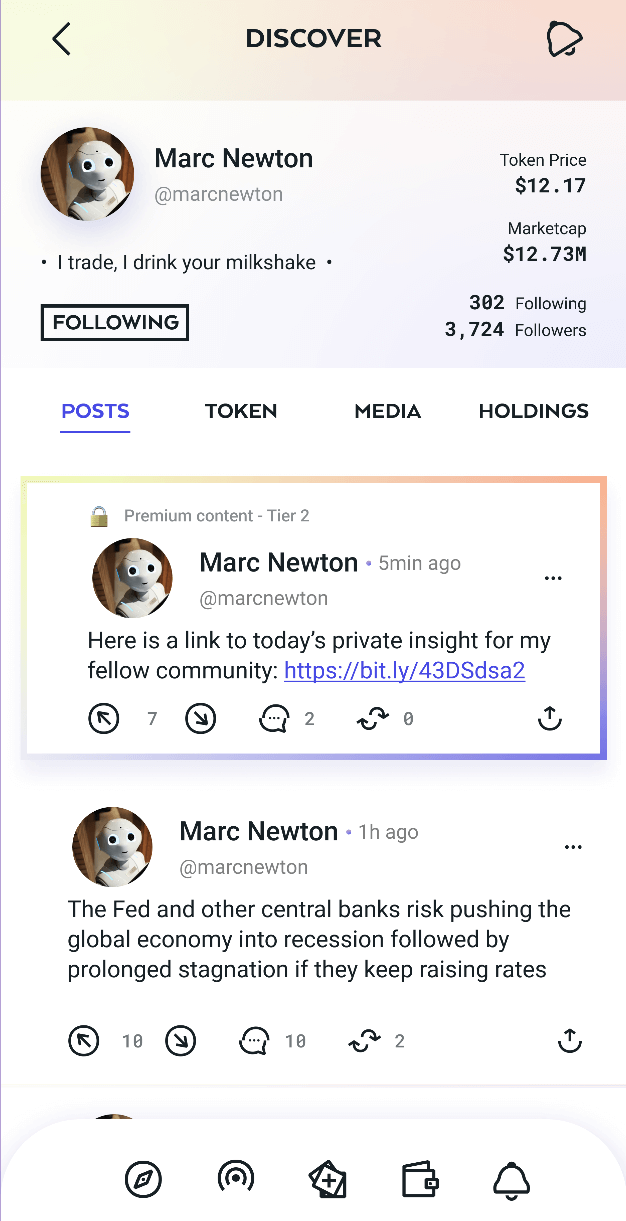The height and width of the screenshot is (1221, 626).
Task: Repost the Fed recession post
Action: 364,1041
